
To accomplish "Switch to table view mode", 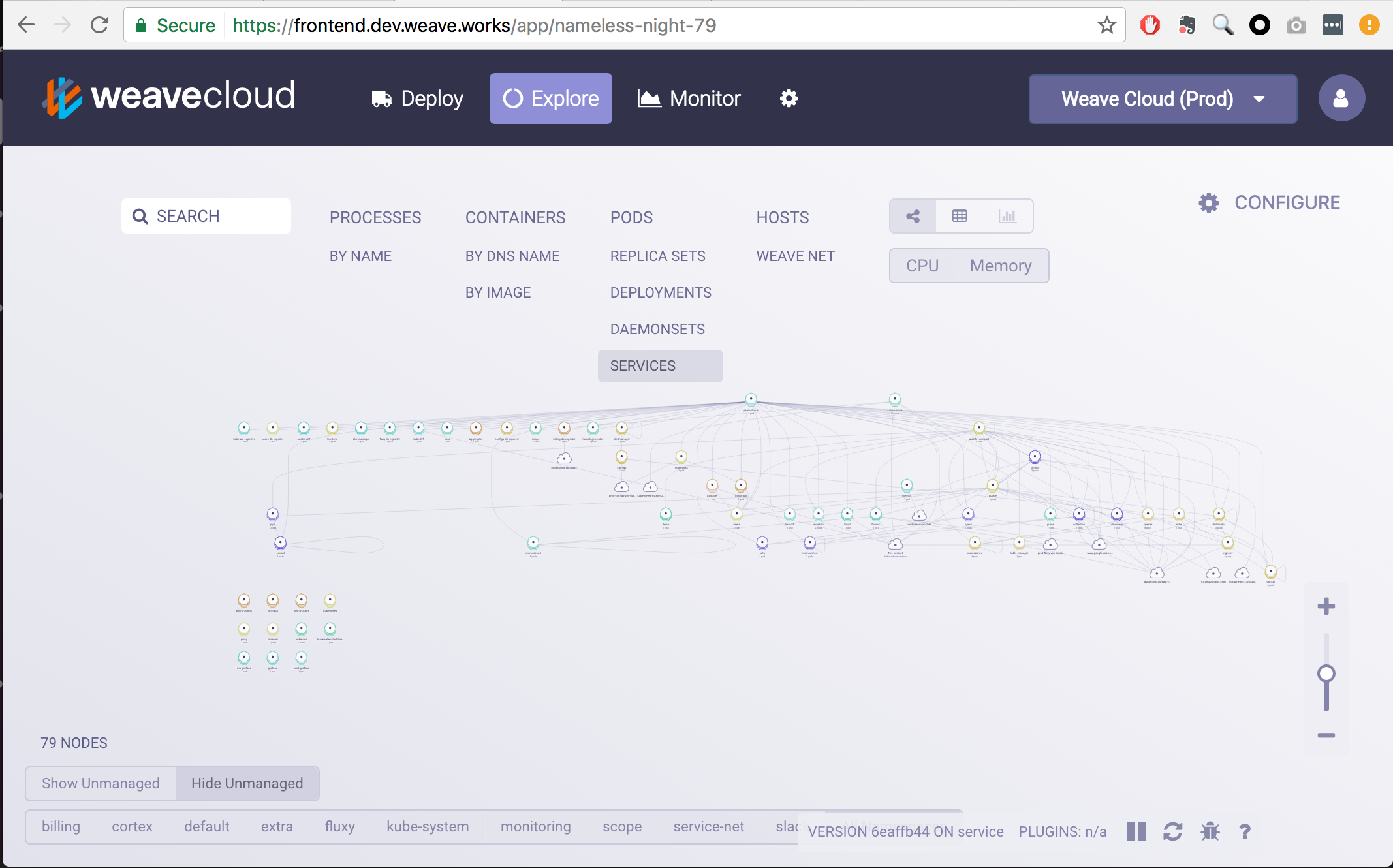I will (960, 216).
